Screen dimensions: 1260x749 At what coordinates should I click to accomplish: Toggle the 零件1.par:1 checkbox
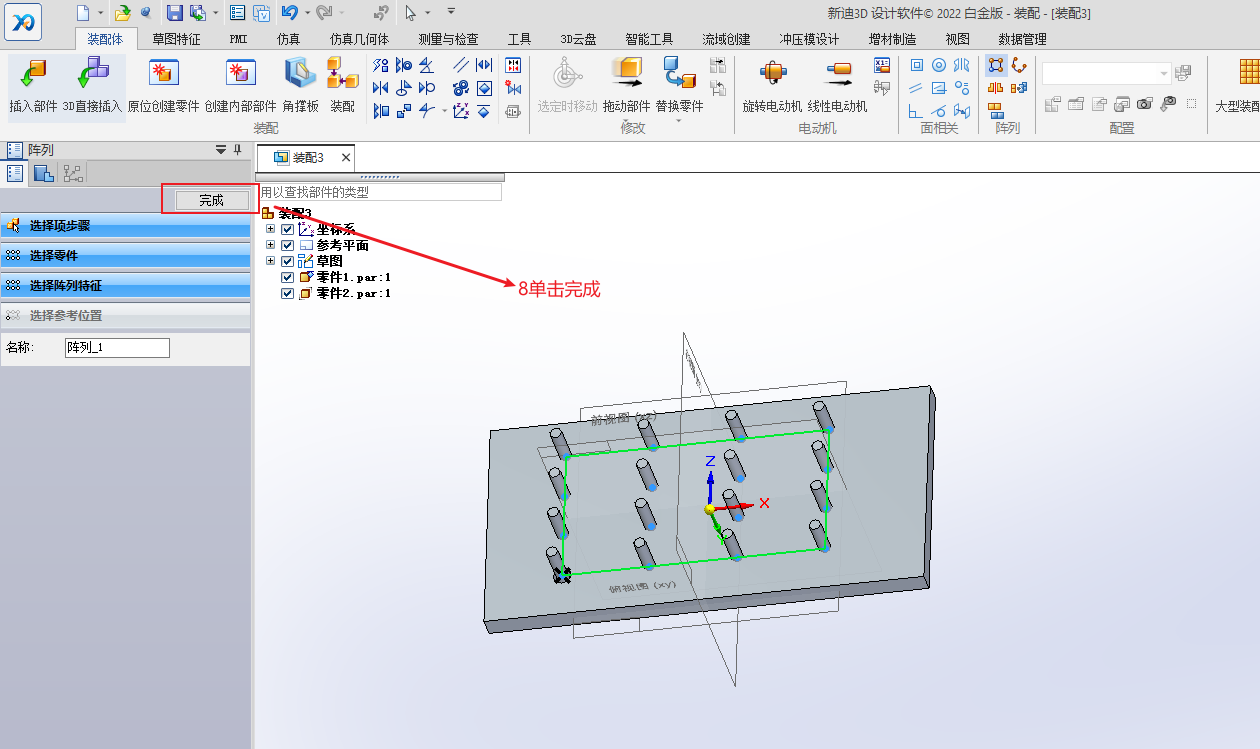(x=288, y=277)
